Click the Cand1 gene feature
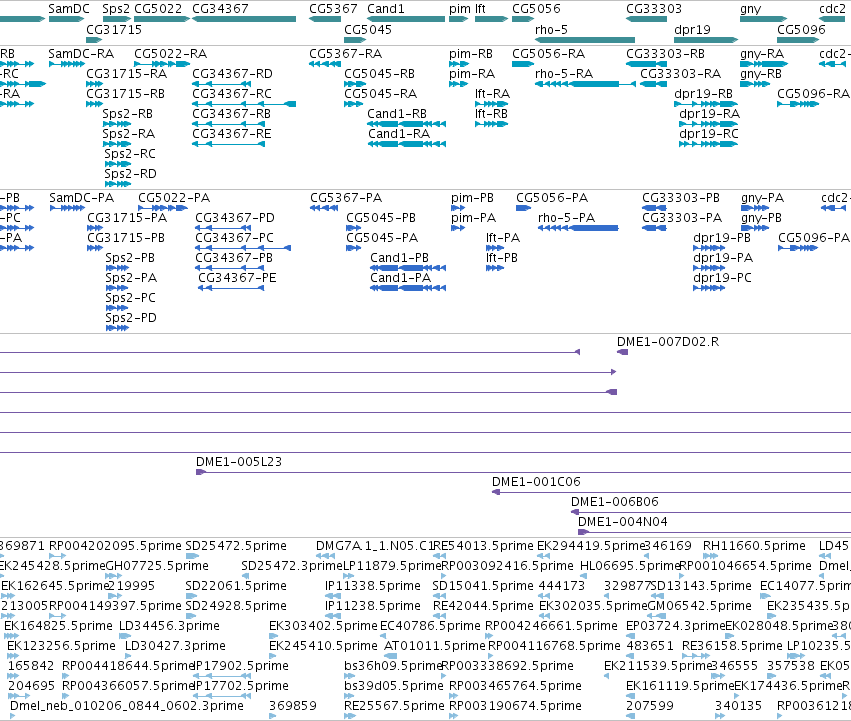 [406, 19]
